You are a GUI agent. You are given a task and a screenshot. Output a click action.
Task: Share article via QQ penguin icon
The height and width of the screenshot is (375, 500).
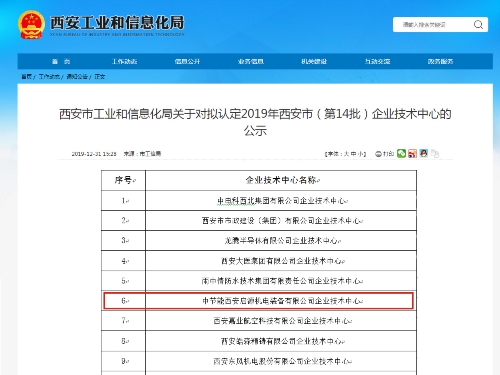coord(423,153)
